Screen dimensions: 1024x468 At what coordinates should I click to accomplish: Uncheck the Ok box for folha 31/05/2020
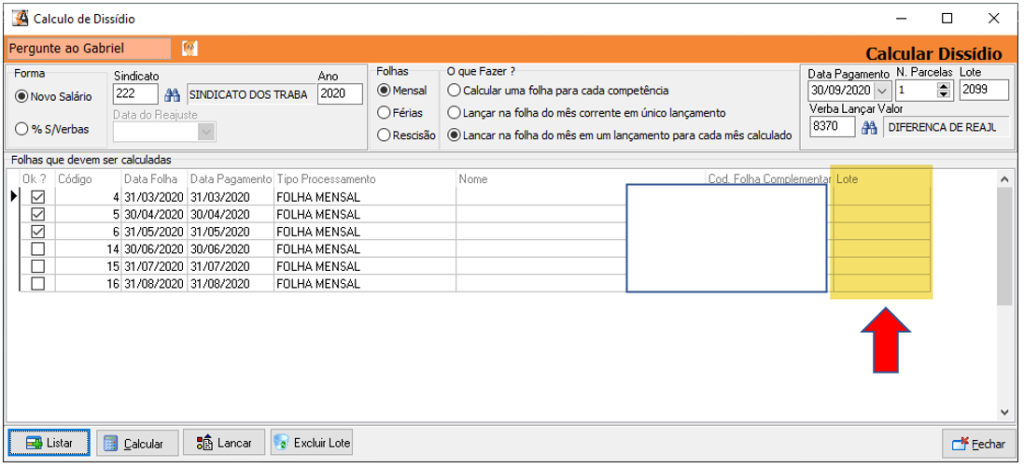(39, 231)
